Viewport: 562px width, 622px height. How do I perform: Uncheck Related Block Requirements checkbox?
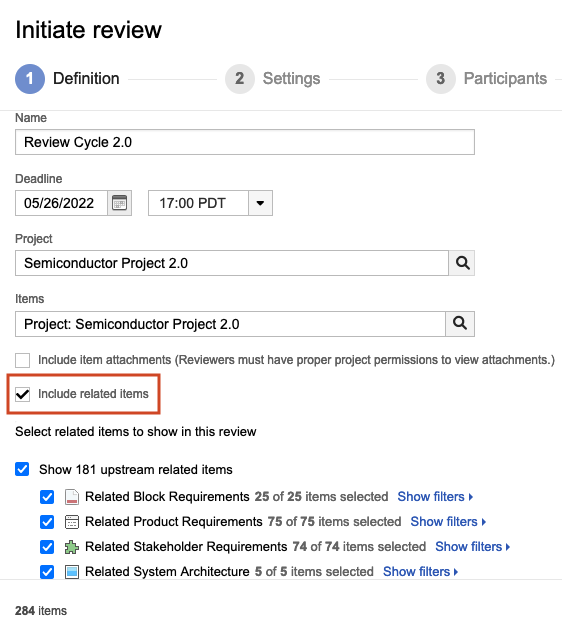point(47,497)
